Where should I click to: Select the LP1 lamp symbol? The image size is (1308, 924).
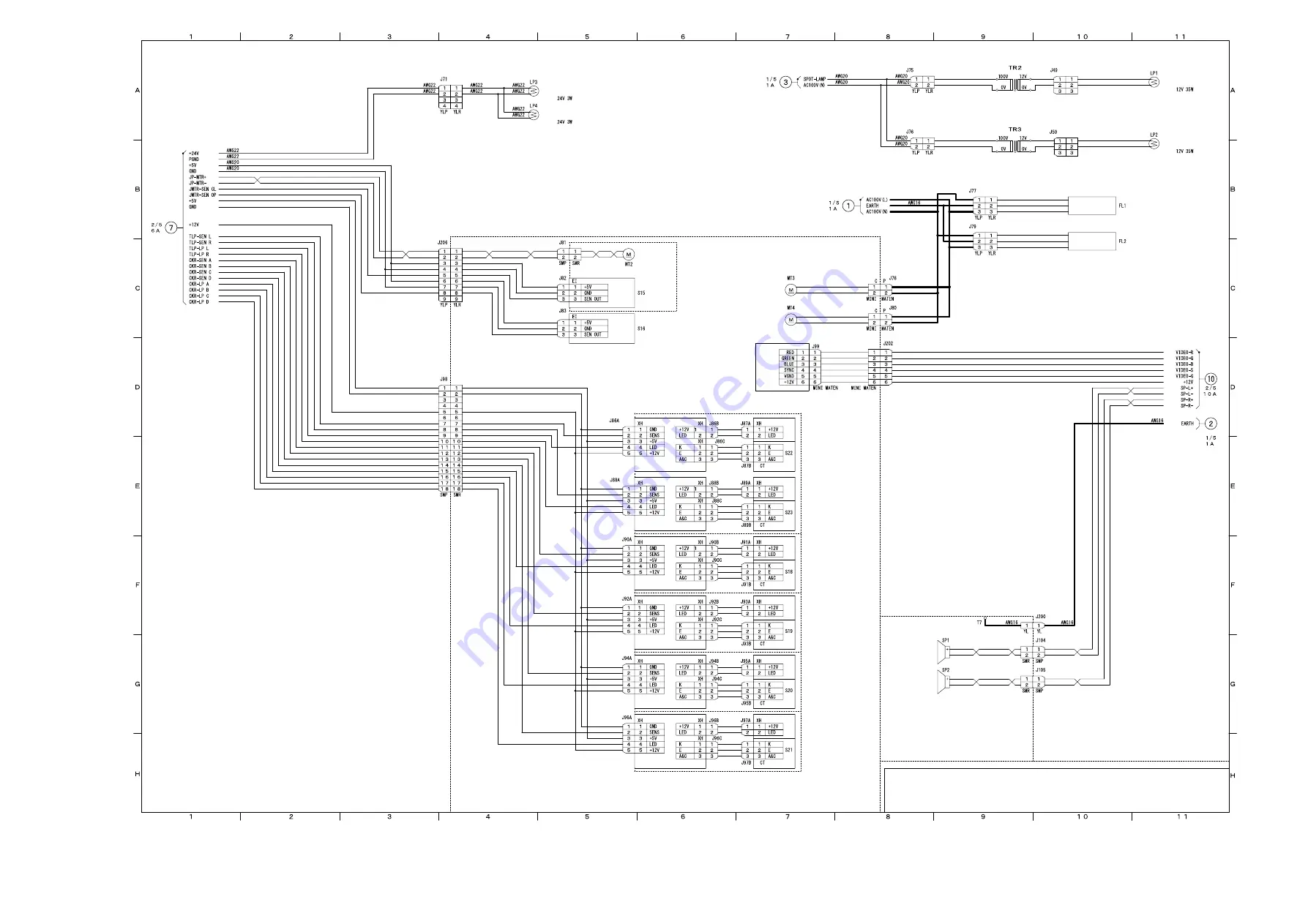(x=1154, y=83)
